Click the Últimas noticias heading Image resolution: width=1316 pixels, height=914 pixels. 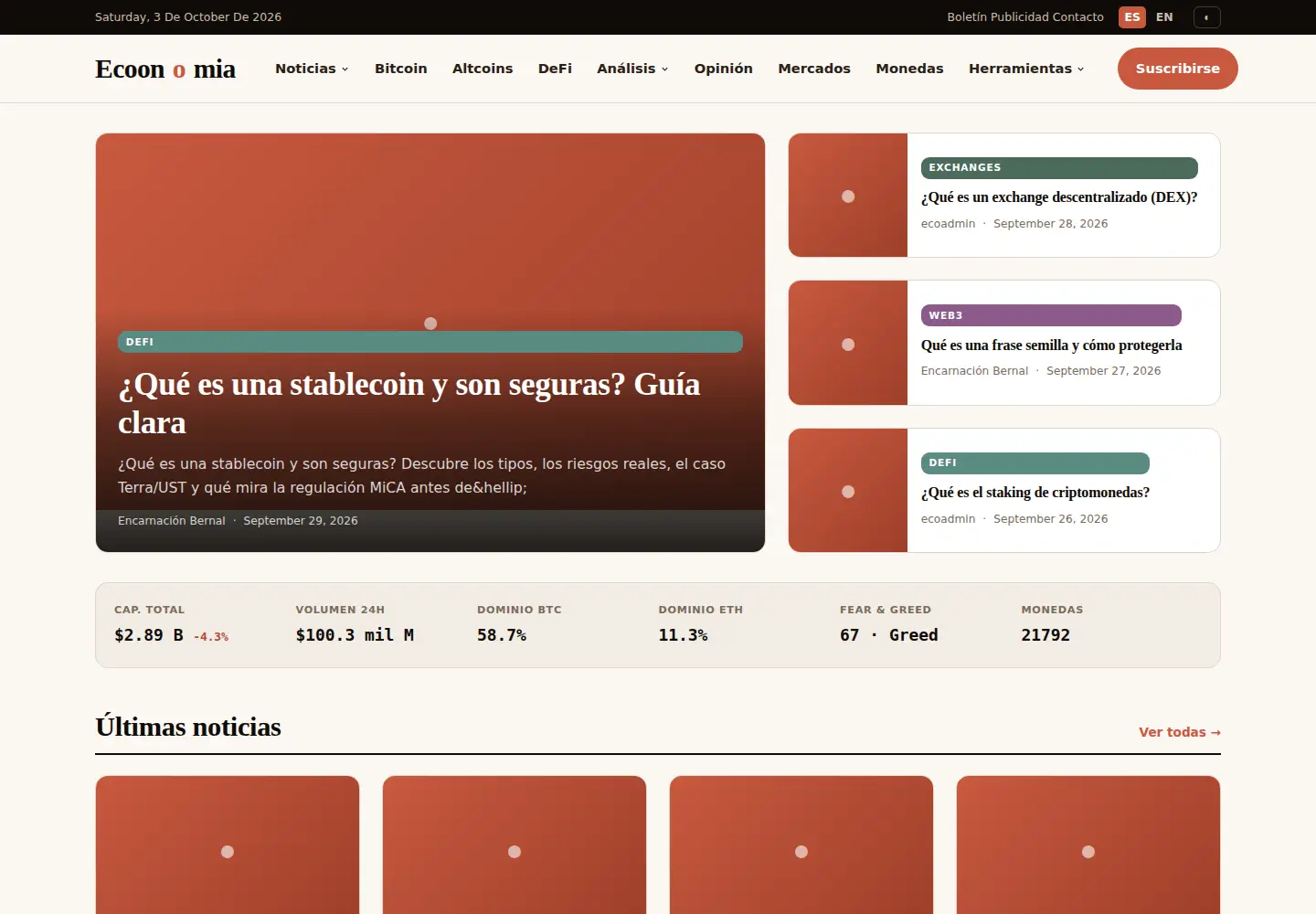click(x=188, y=727)
